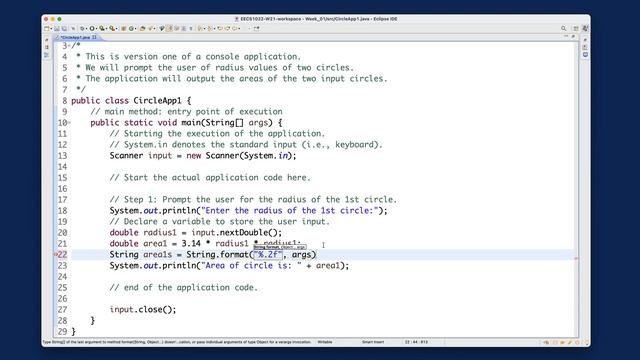Click the Pin Editor toolbar icon
The image size is (640, 360).
coord(256,29)
